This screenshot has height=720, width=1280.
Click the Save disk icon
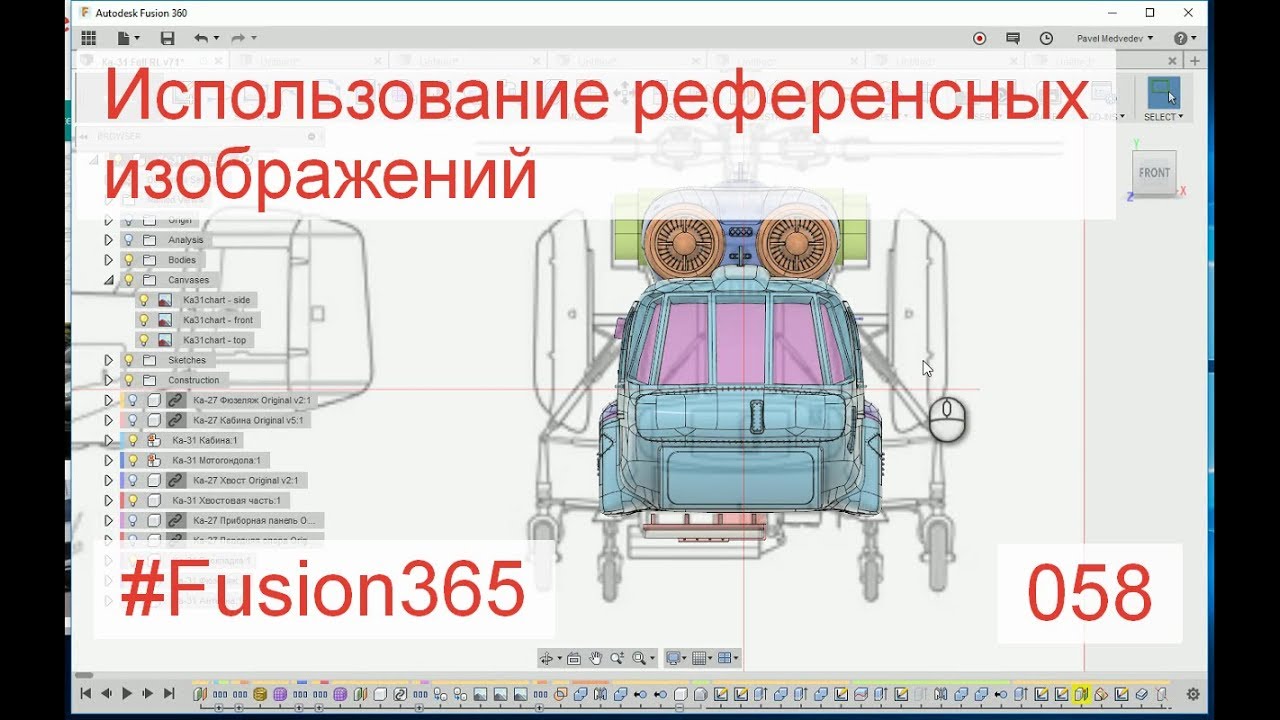click(167, 38)
